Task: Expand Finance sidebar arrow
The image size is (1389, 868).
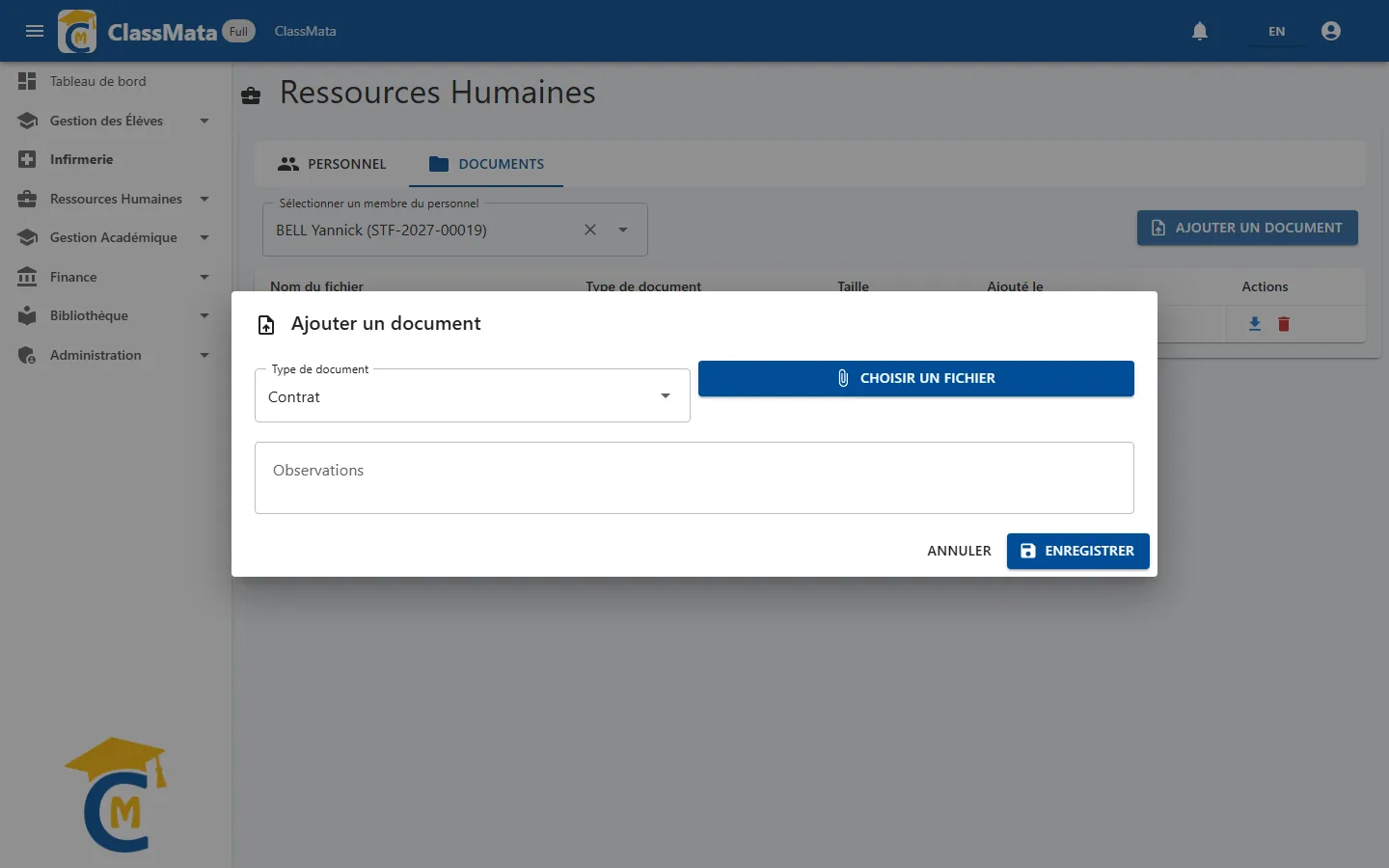Action: (x=204, y=277)
